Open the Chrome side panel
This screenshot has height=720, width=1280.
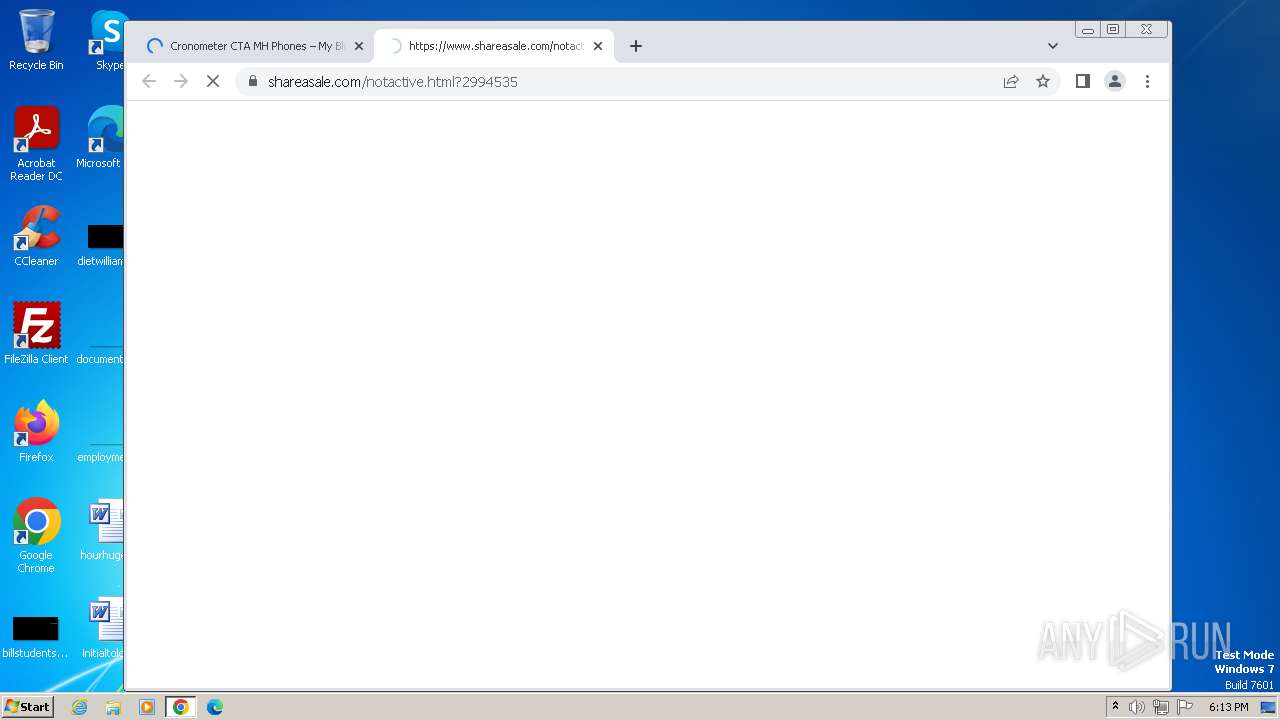[x=1082, y=82]
